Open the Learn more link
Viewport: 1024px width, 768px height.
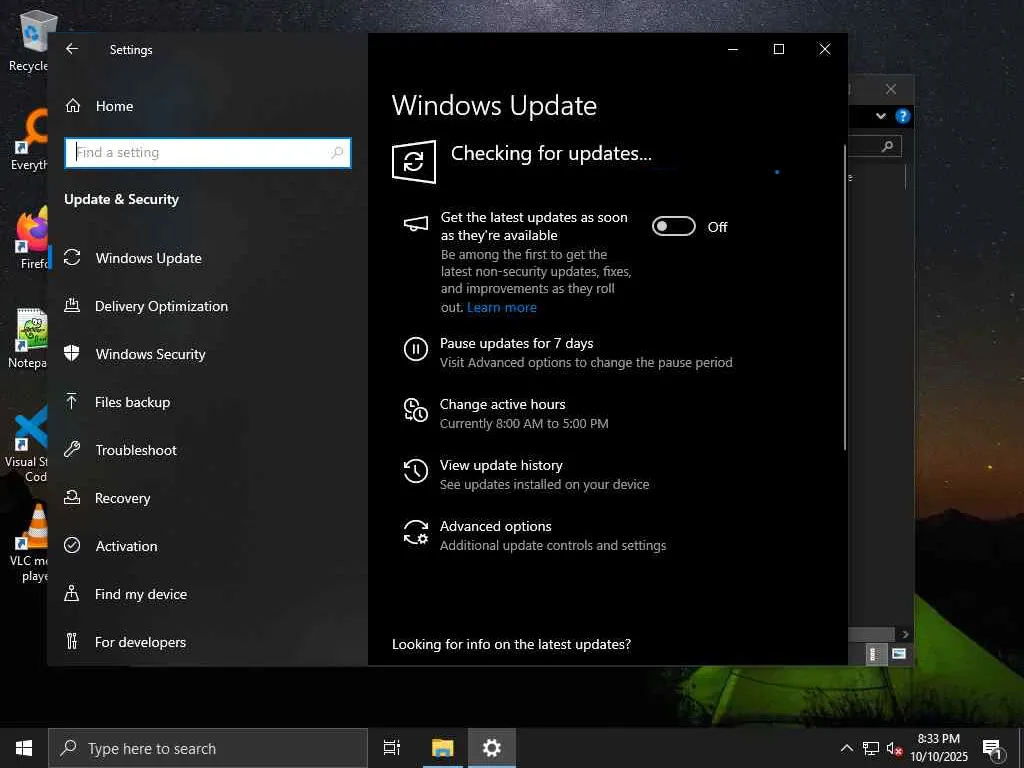502,308
